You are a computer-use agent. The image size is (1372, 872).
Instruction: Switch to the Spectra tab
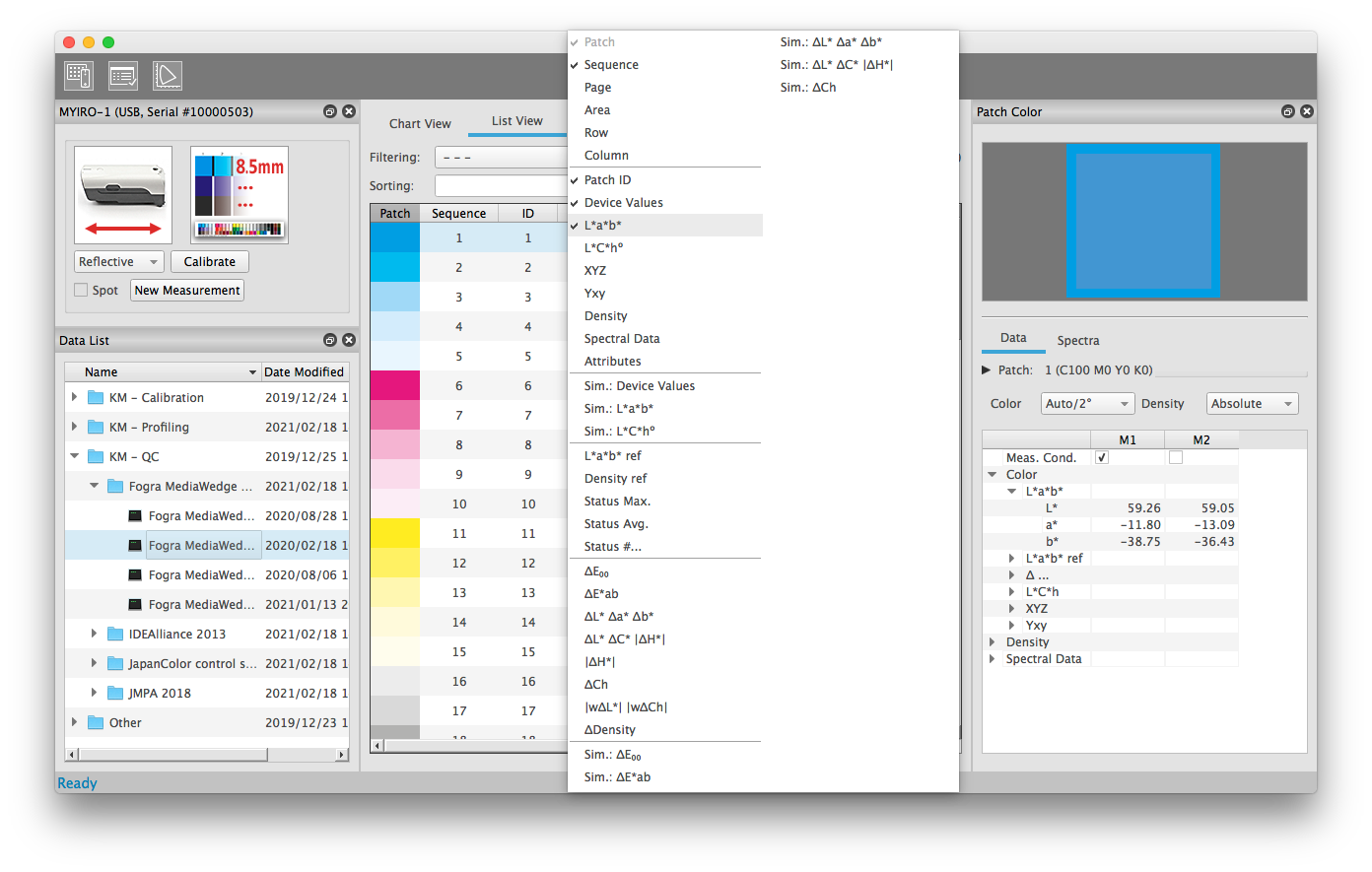click(x=1077, y=341)
